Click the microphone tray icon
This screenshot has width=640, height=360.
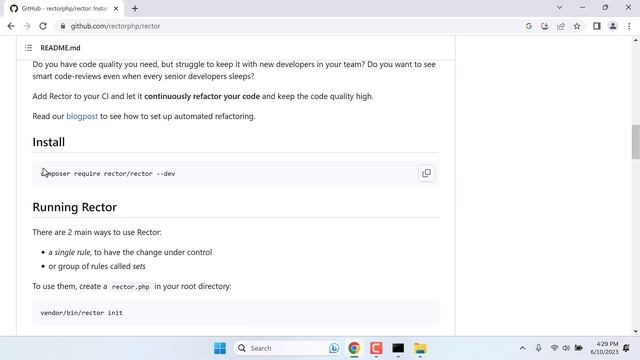coord(538,348)
